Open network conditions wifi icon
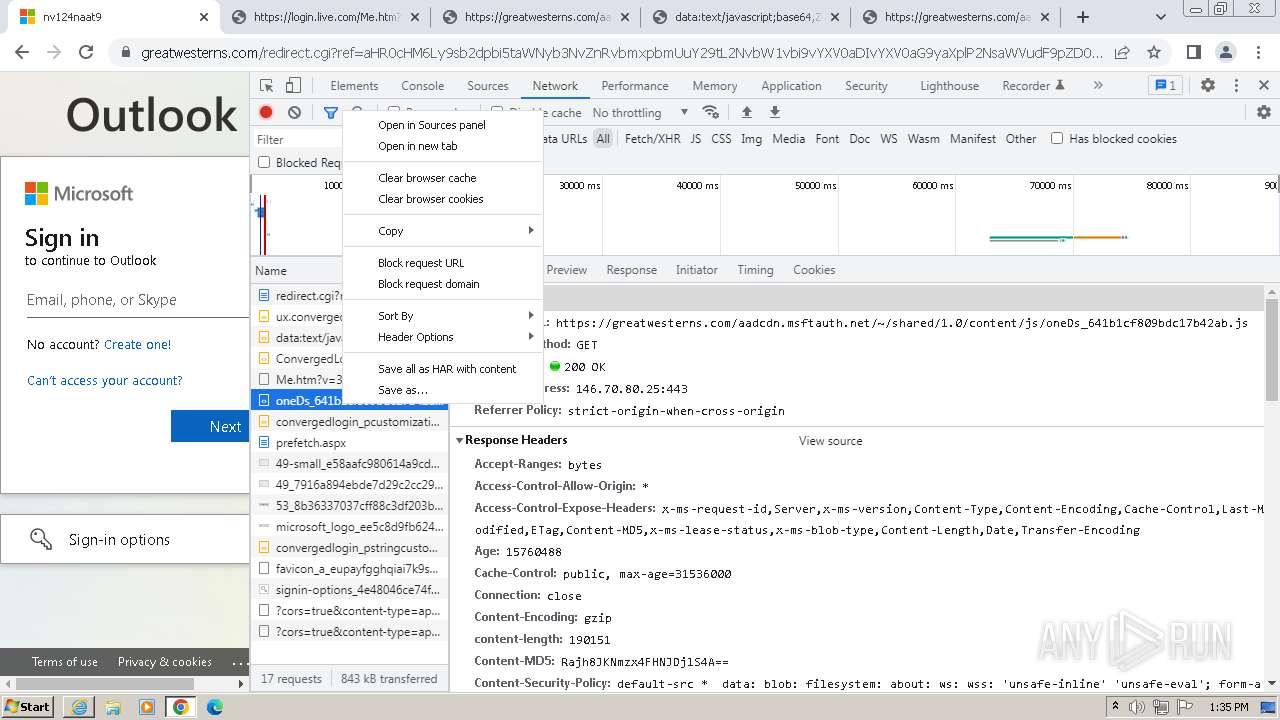Image resolution: width=1280 pixels, height=720 pixels. click(x=711, y=112)
